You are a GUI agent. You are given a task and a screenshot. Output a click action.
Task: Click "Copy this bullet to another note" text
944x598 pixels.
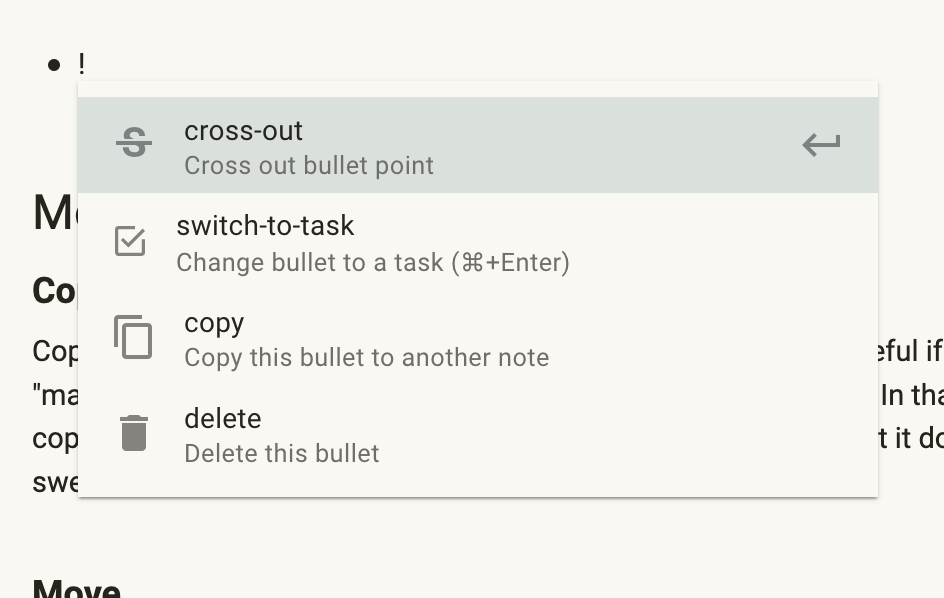click(367, 357)
